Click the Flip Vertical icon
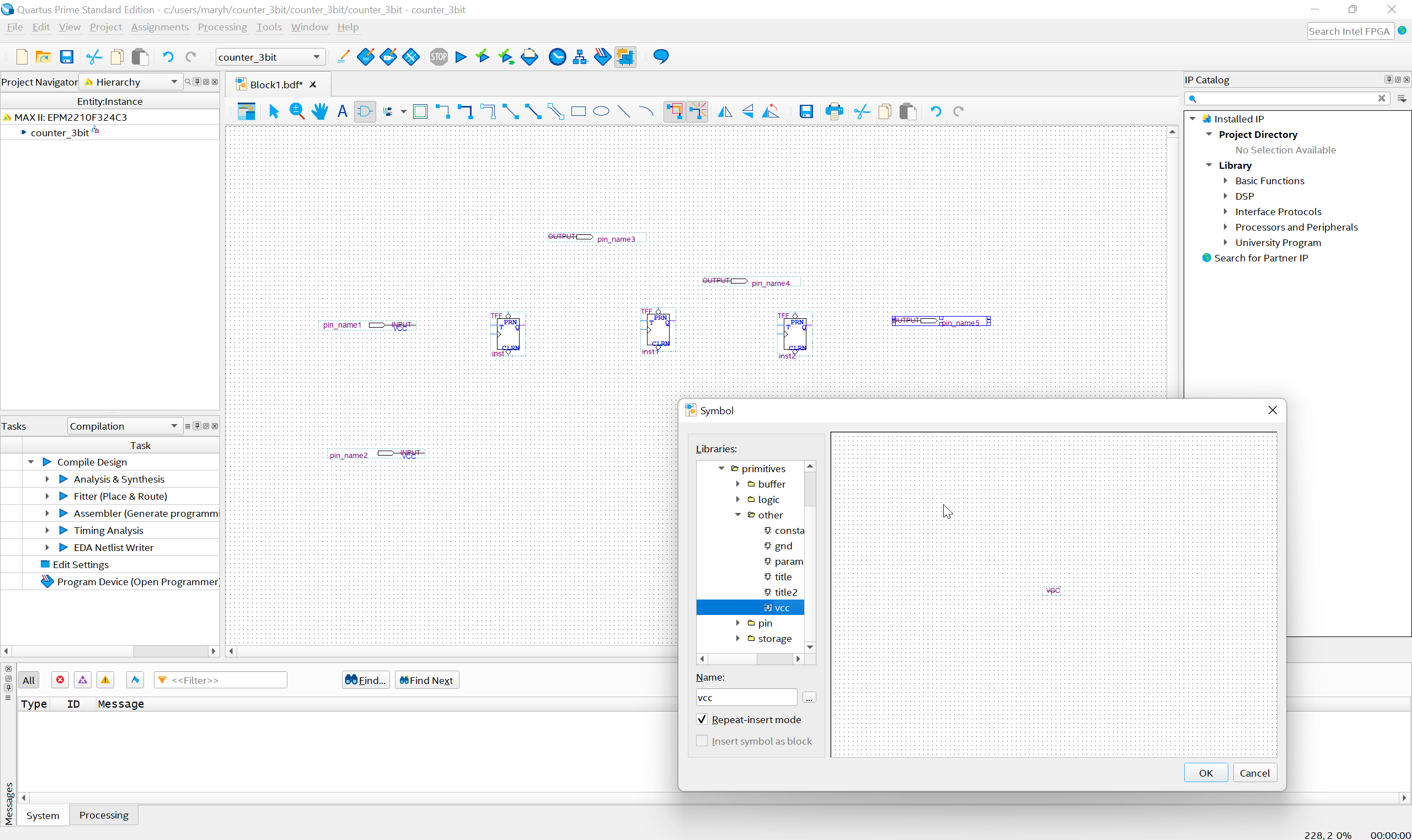Viewport: 1412px width, 840px height. (x=747, y=111)
